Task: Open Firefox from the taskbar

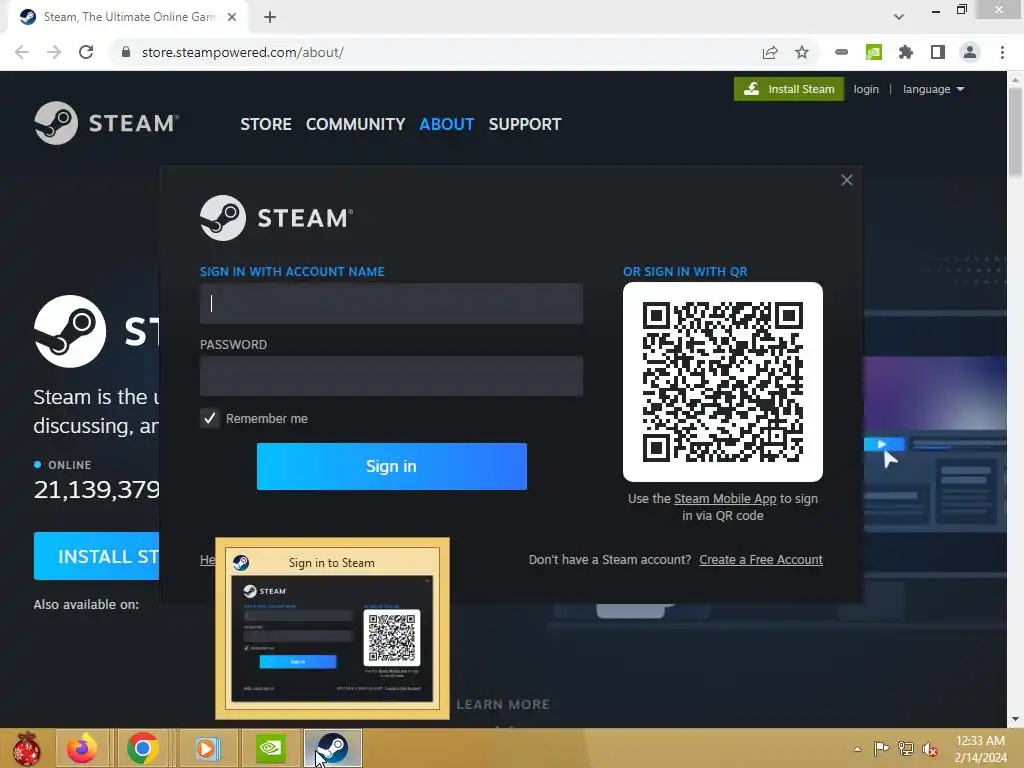Action: pyautogui.click(x=82, y=748)
